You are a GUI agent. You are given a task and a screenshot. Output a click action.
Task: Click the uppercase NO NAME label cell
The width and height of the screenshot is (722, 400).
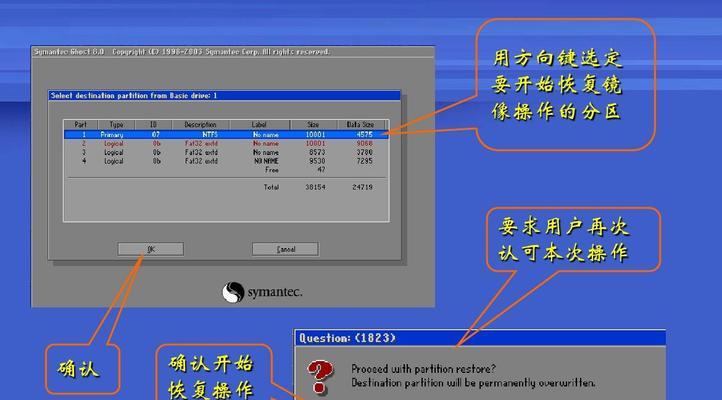[266, 161]
